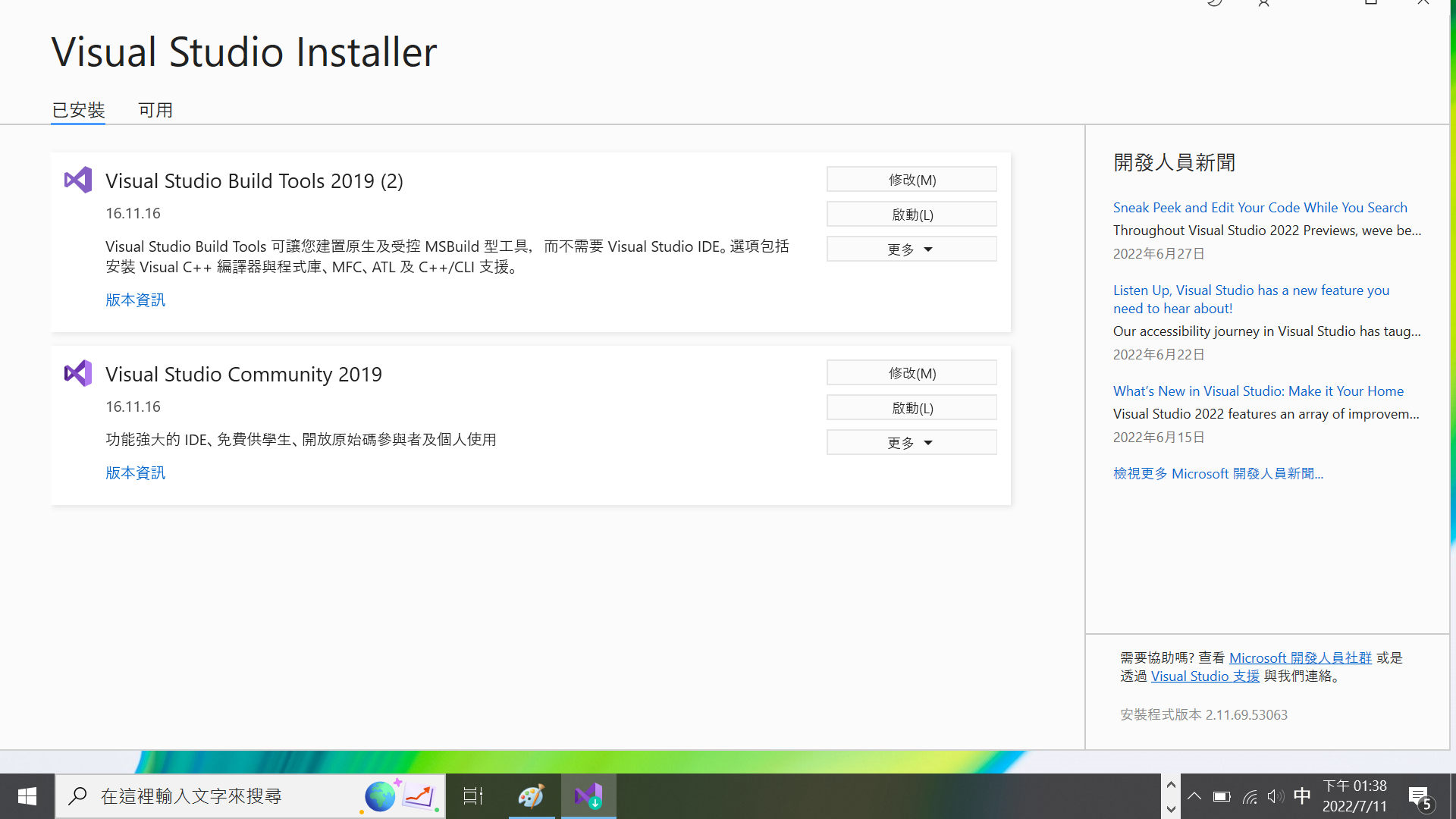
Task: Open the volume speaker tray icon
Action: [1276, 796]
